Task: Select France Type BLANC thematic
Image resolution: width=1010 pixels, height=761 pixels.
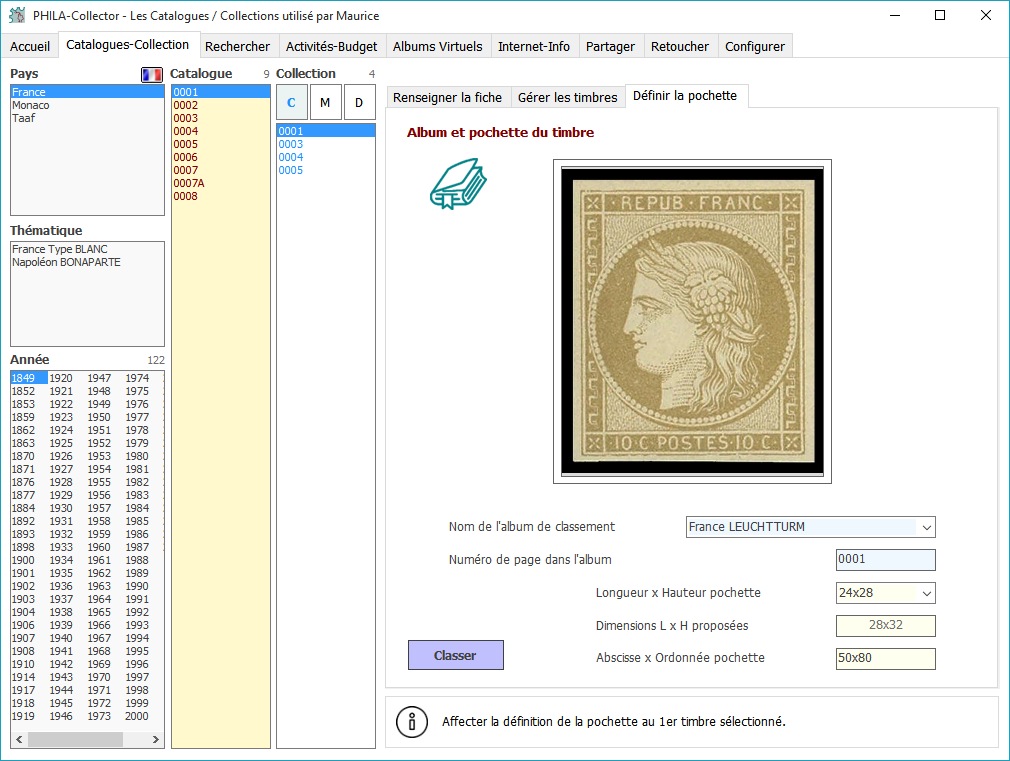Action: pyautogui.click(x=88, y=249)
